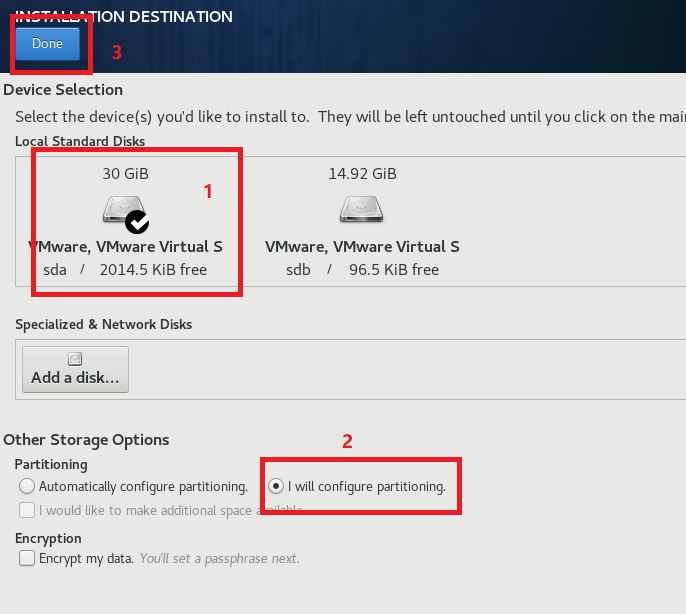This screenshot has height=614, width=686.
Task: Click the 'Specialized & Network Disks' heading
Action: pyautogui.click(x=104, y=324)
